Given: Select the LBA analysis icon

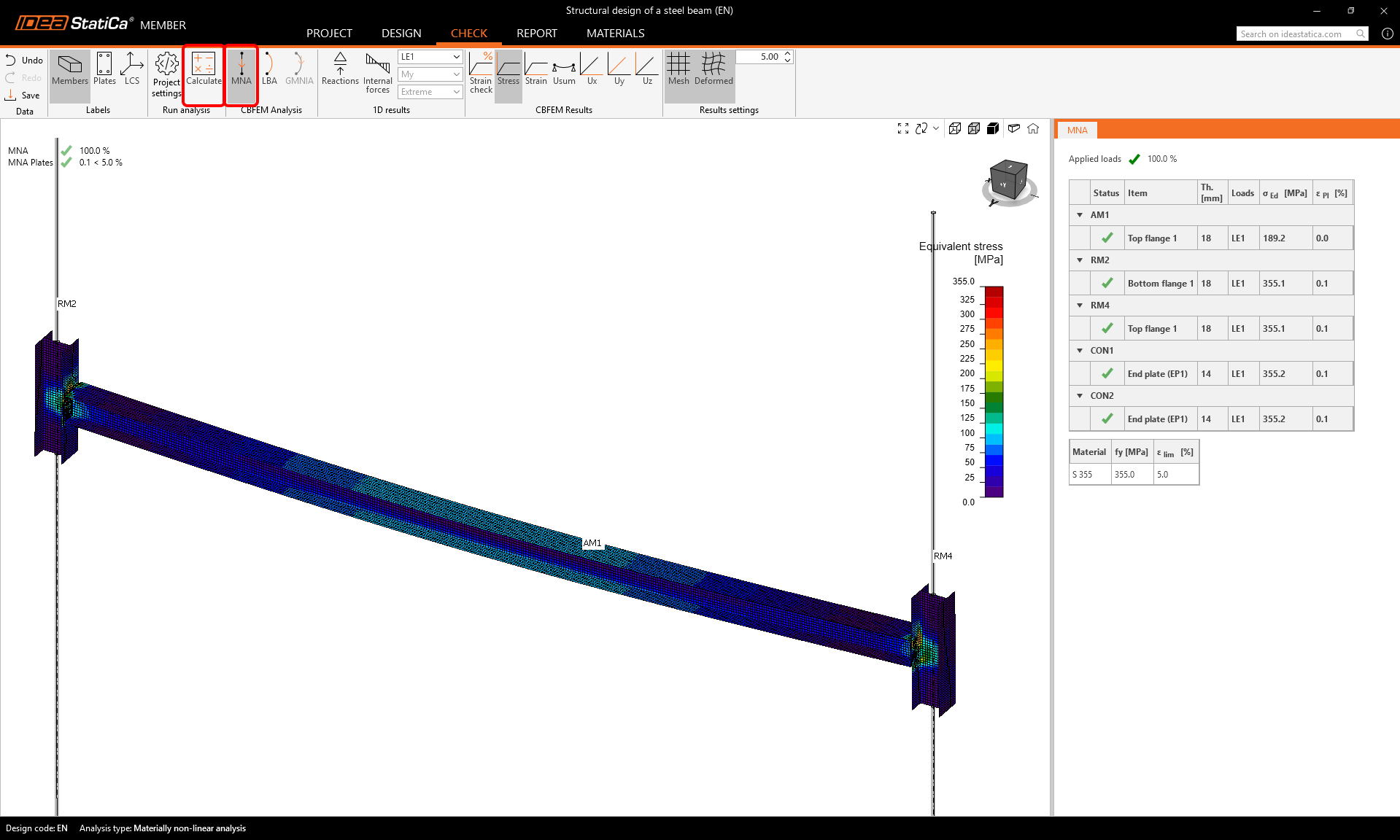Looking at the screenshot, I should (269, 69).
